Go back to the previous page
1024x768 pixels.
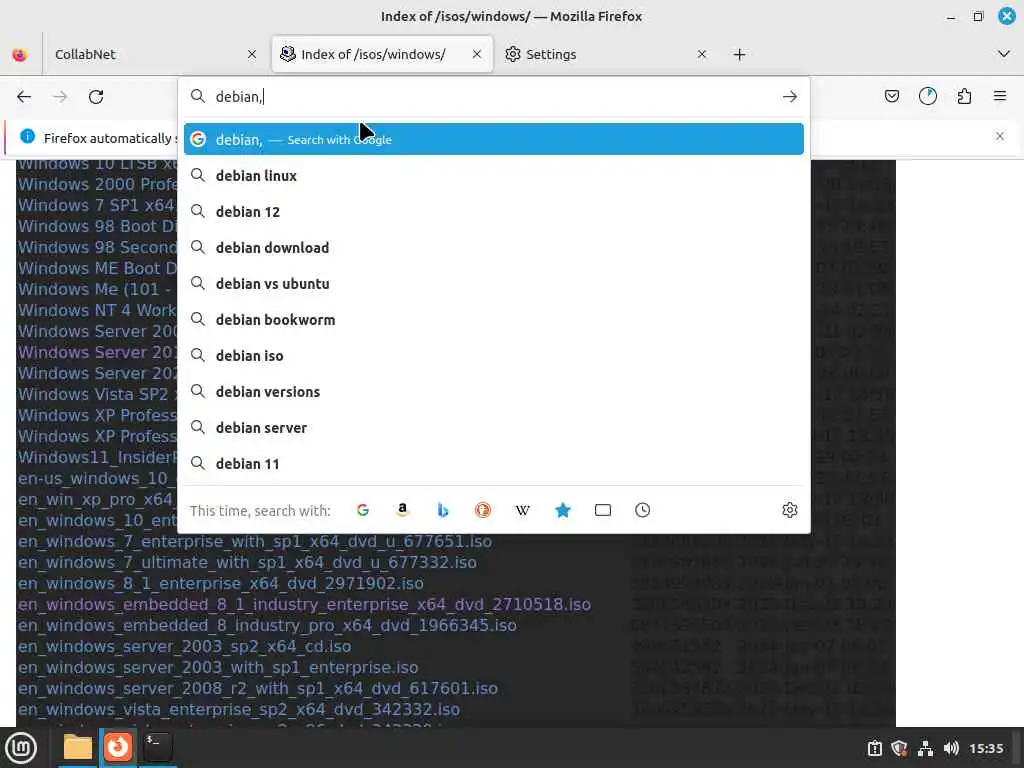(24, 97)
